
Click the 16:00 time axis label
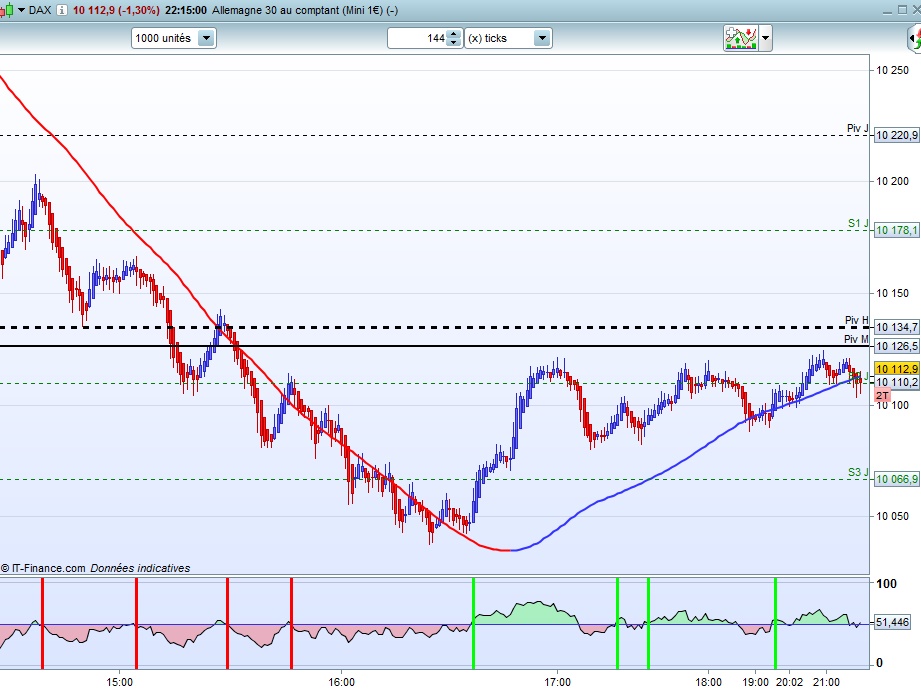click(x=341, y=682)
